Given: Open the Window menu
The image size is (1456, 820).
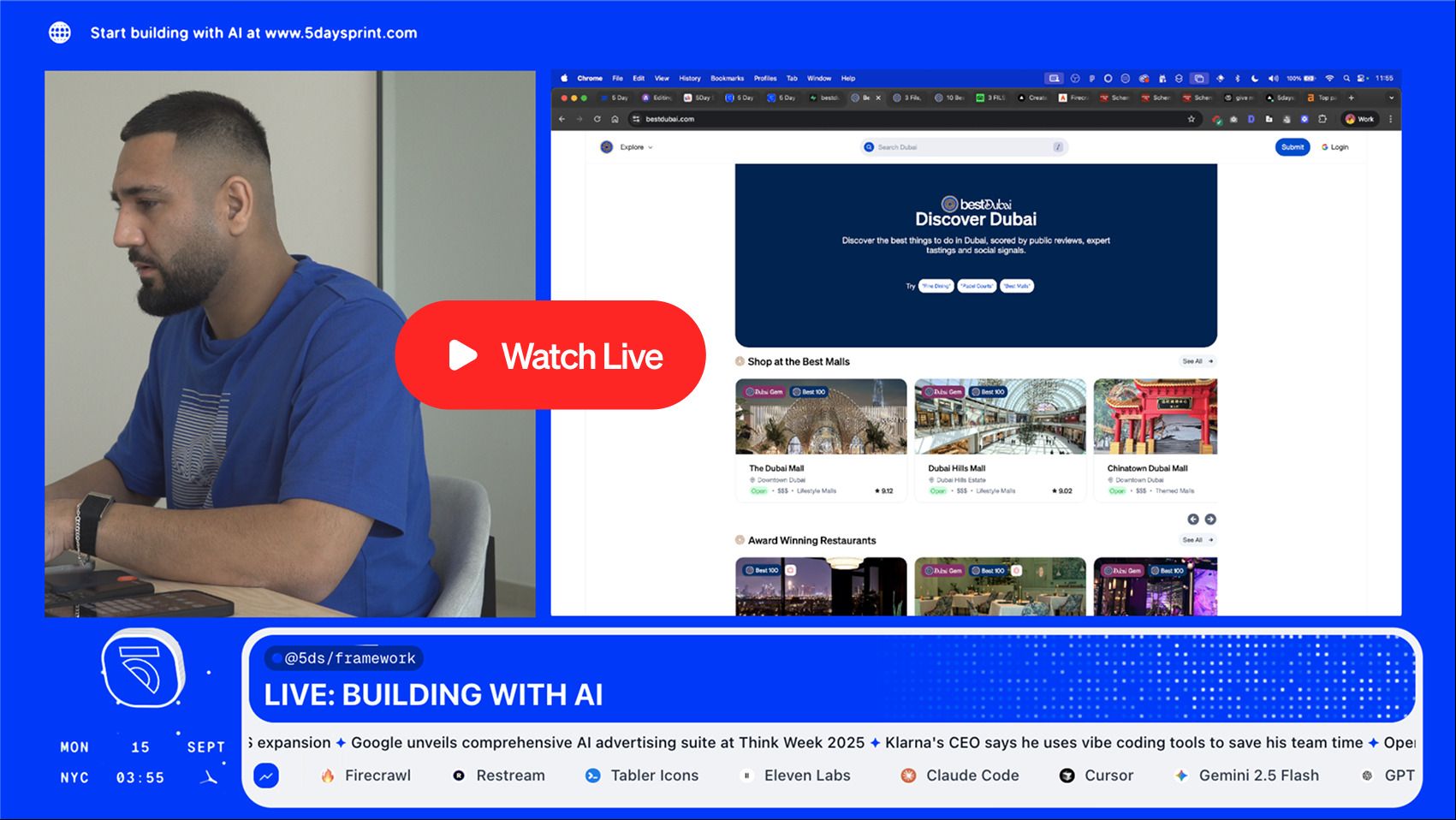Looking at the screenshot, I should point(819,78).
